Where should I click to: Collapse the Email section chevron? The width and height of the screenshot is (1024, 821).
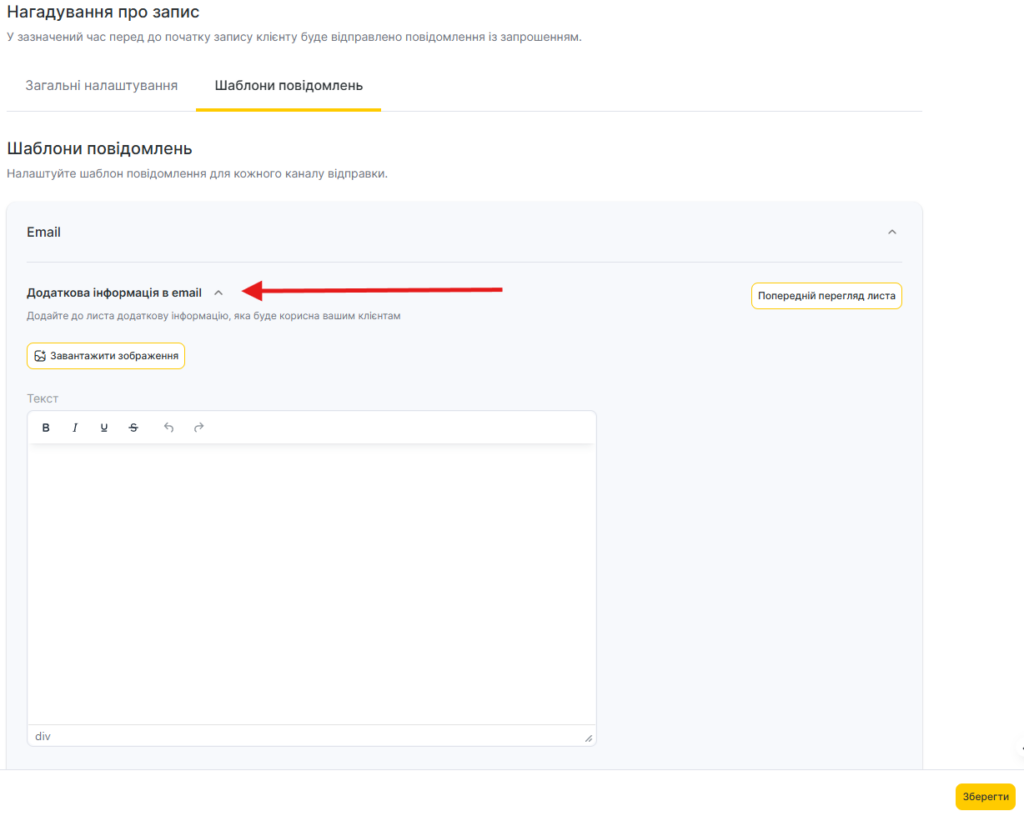point(892,232)
